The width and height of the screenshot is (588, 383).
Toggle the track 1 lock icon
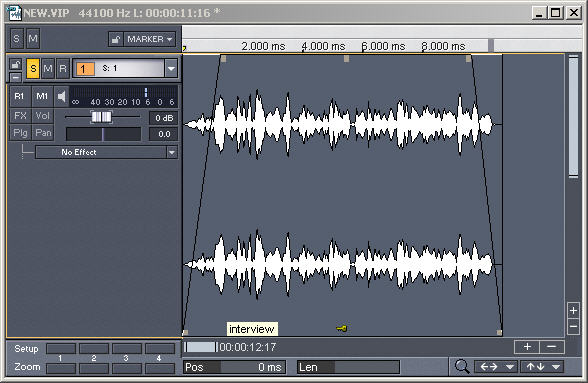click(x=15, y=64)
